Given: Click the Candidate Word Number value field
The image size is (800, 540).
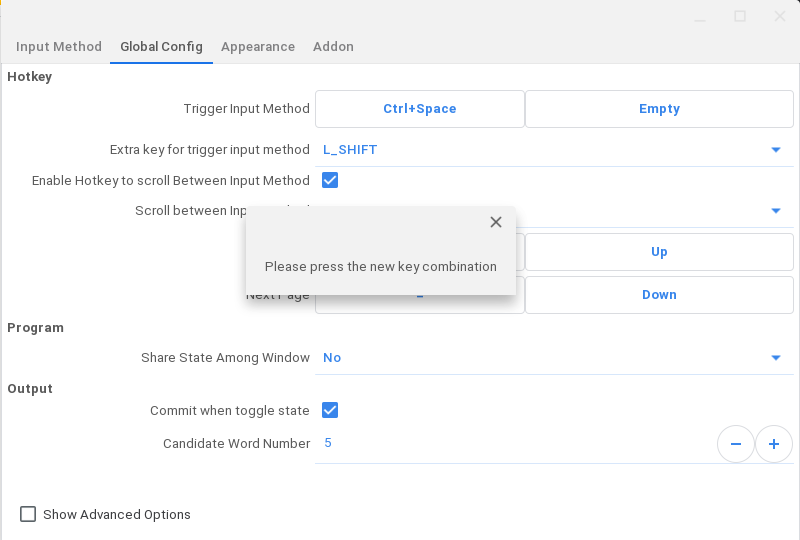Looking at the screenshot, I should [500, 443].
